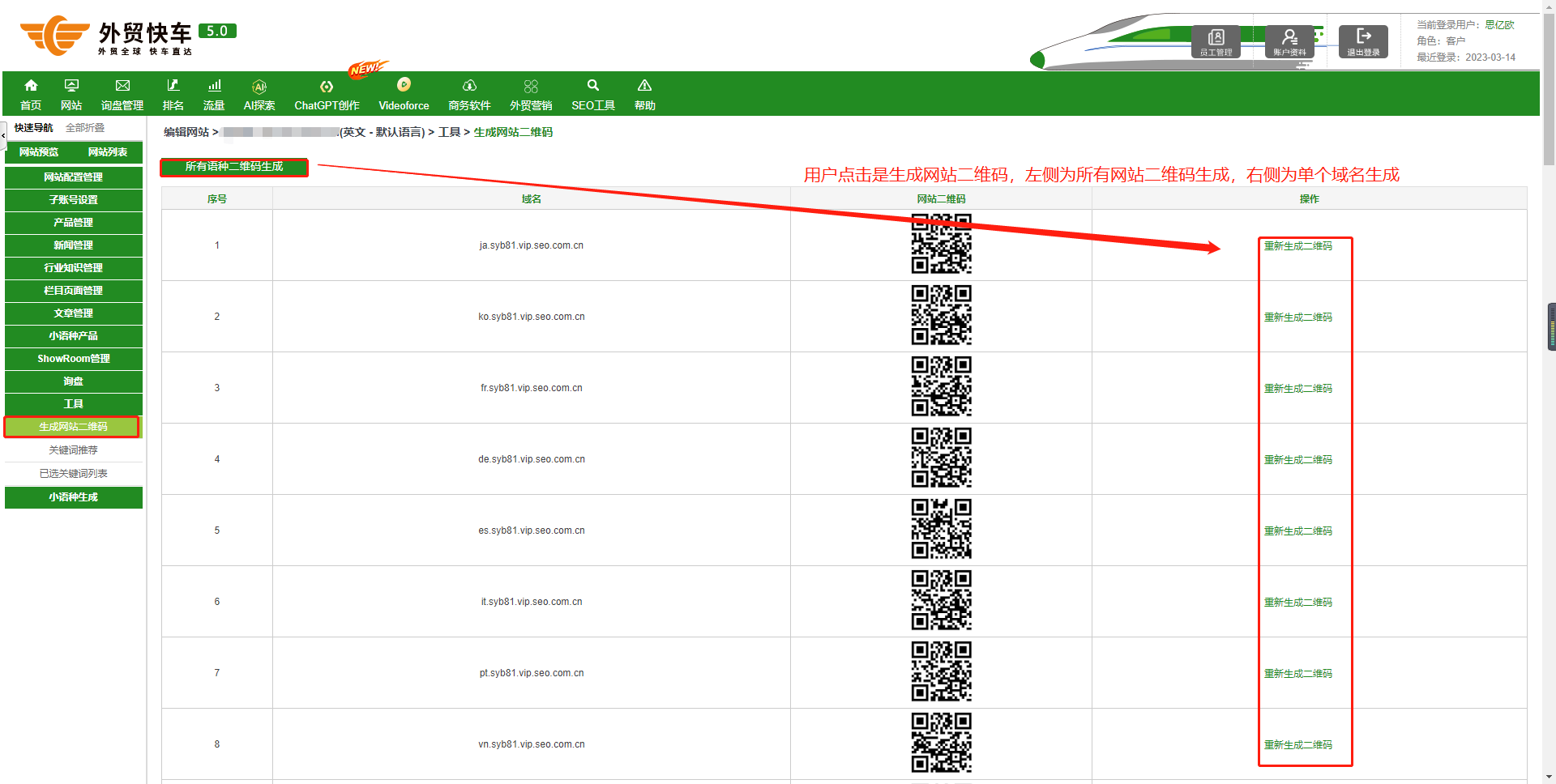Screen dimensions: 1556x784
Task: Open the AI探索 icon
Action: pyautogui.click(x=259, y=86)
